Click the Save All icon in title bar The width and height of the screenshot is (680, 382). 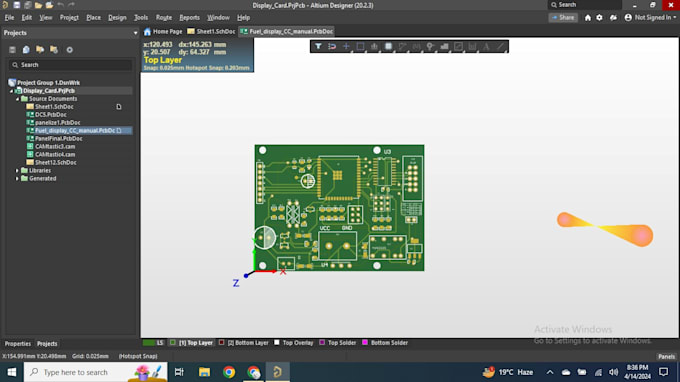click(x=27, y=5)
